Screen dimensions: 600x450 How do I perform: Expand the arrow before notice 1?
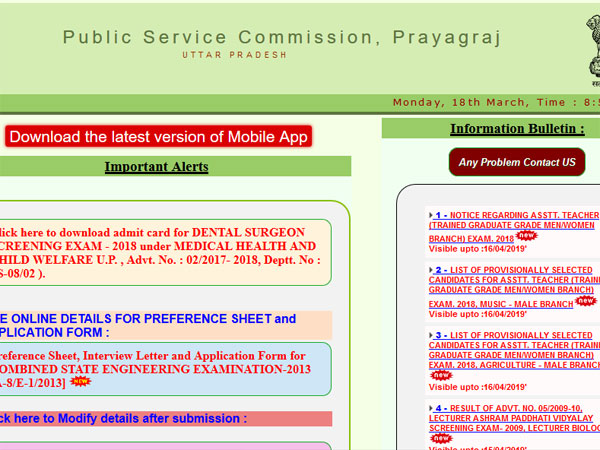coord(431,215)
